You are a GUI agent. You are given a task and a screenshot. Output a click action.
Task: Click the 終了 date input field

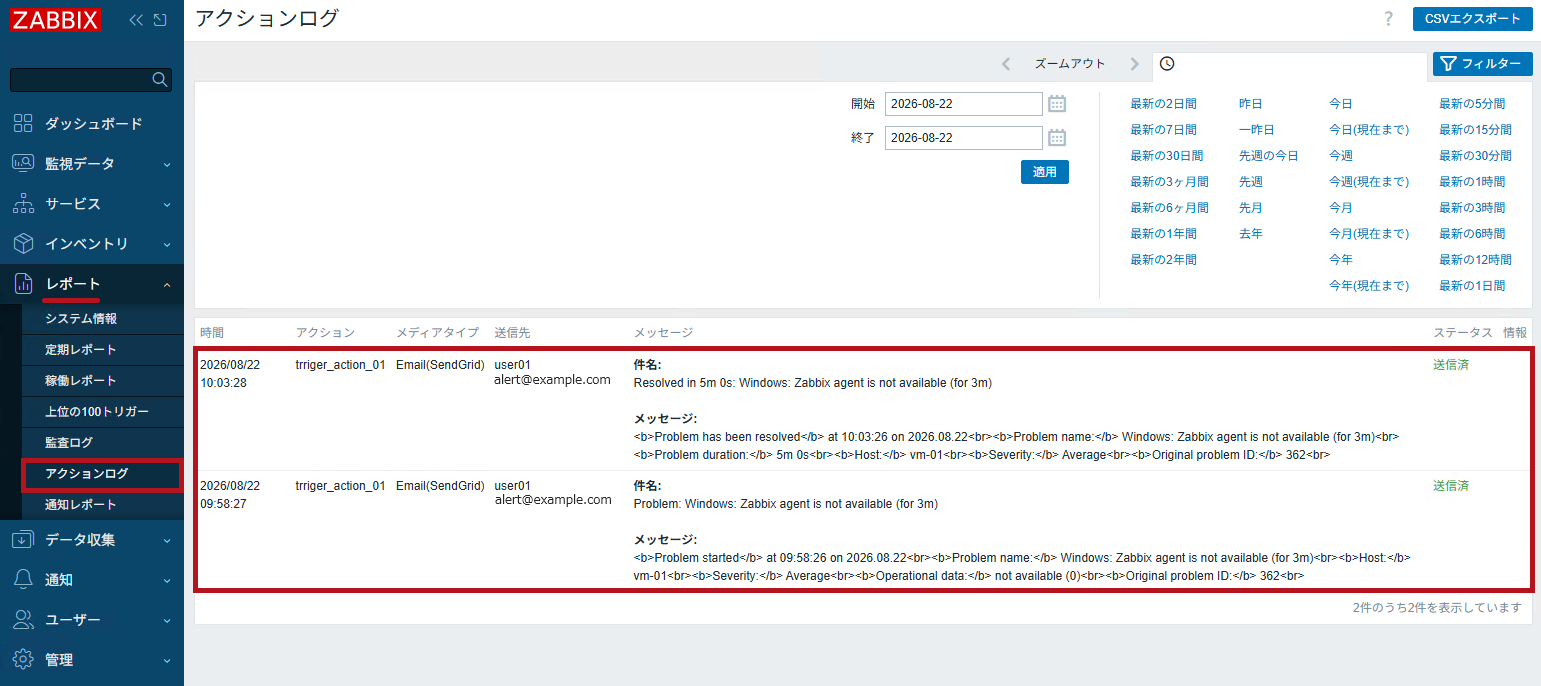964,137
